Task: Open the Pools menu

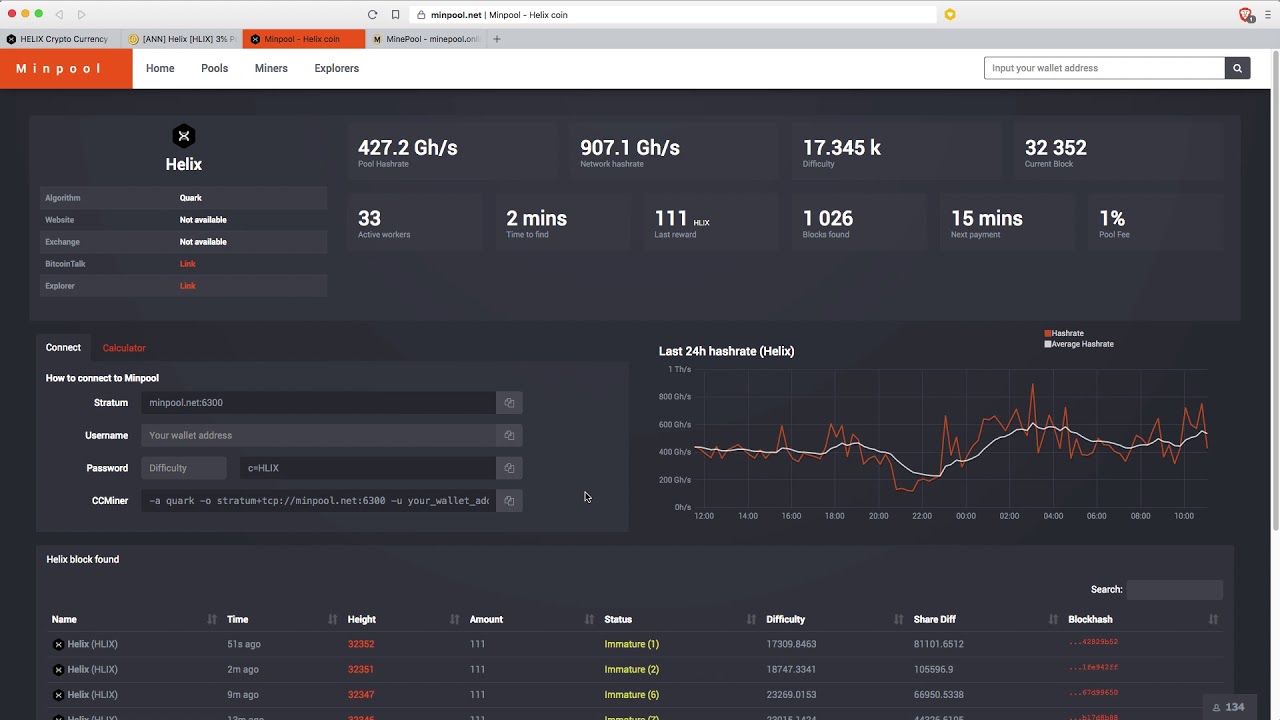Action: 214,68
